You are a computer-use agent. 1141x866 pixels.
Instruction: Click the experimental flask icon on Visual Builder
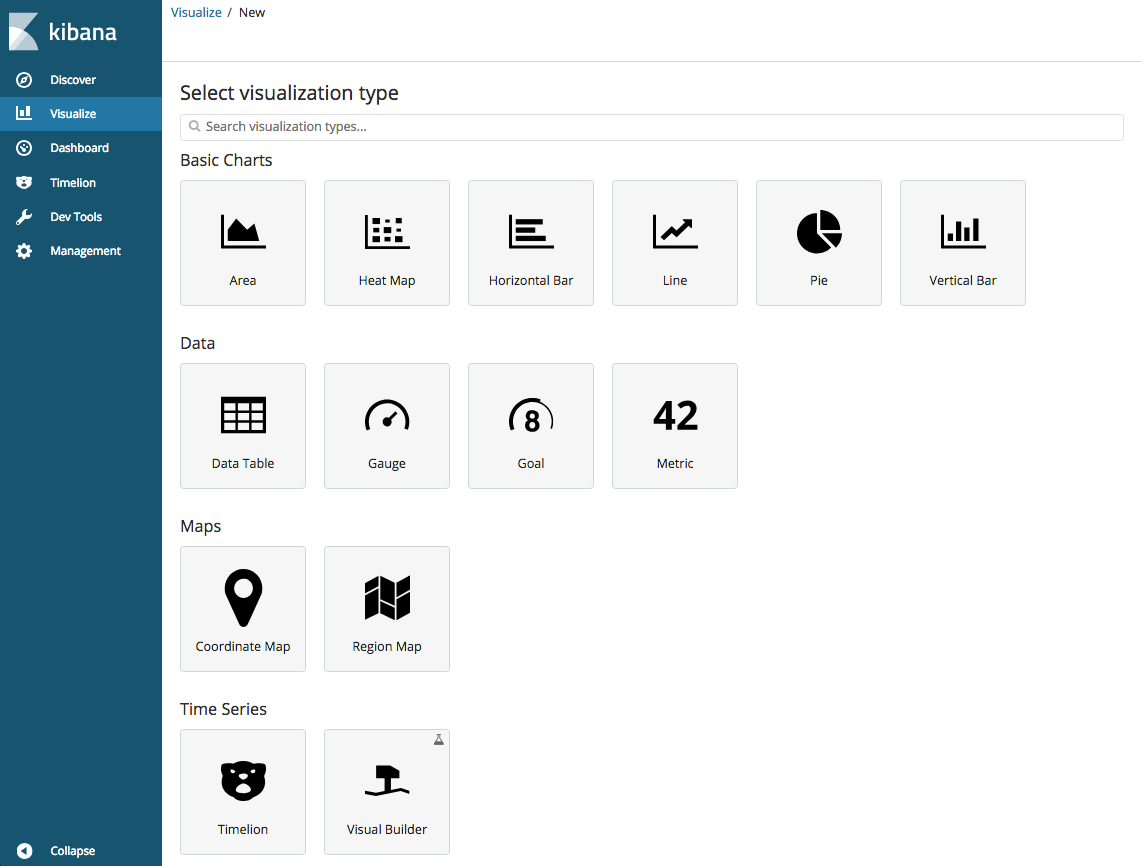(439, 739)
